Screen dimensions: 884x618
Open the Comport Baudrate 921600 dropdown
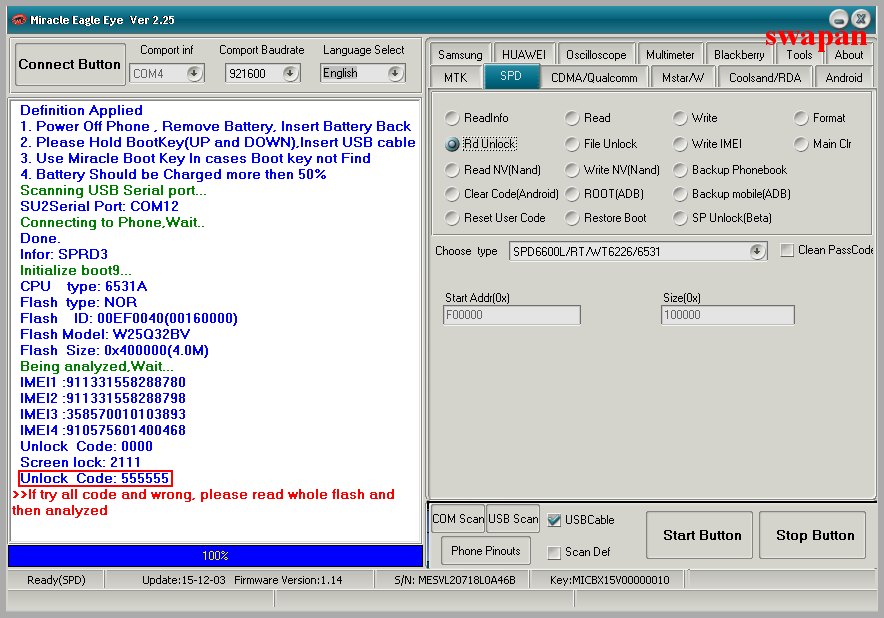click(x=290, y=73)
